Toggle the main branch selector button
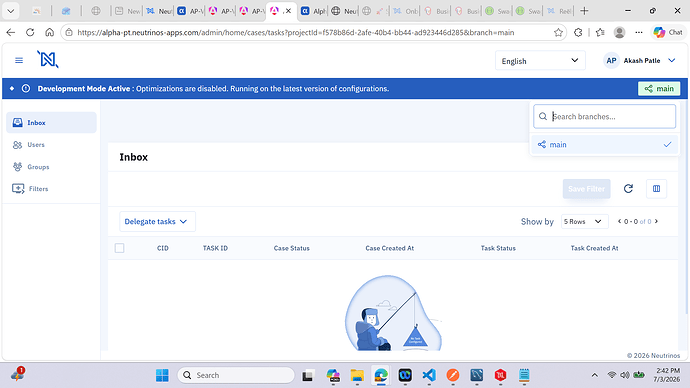The height and width of the screenshot is (388, 690). point(659,88)
